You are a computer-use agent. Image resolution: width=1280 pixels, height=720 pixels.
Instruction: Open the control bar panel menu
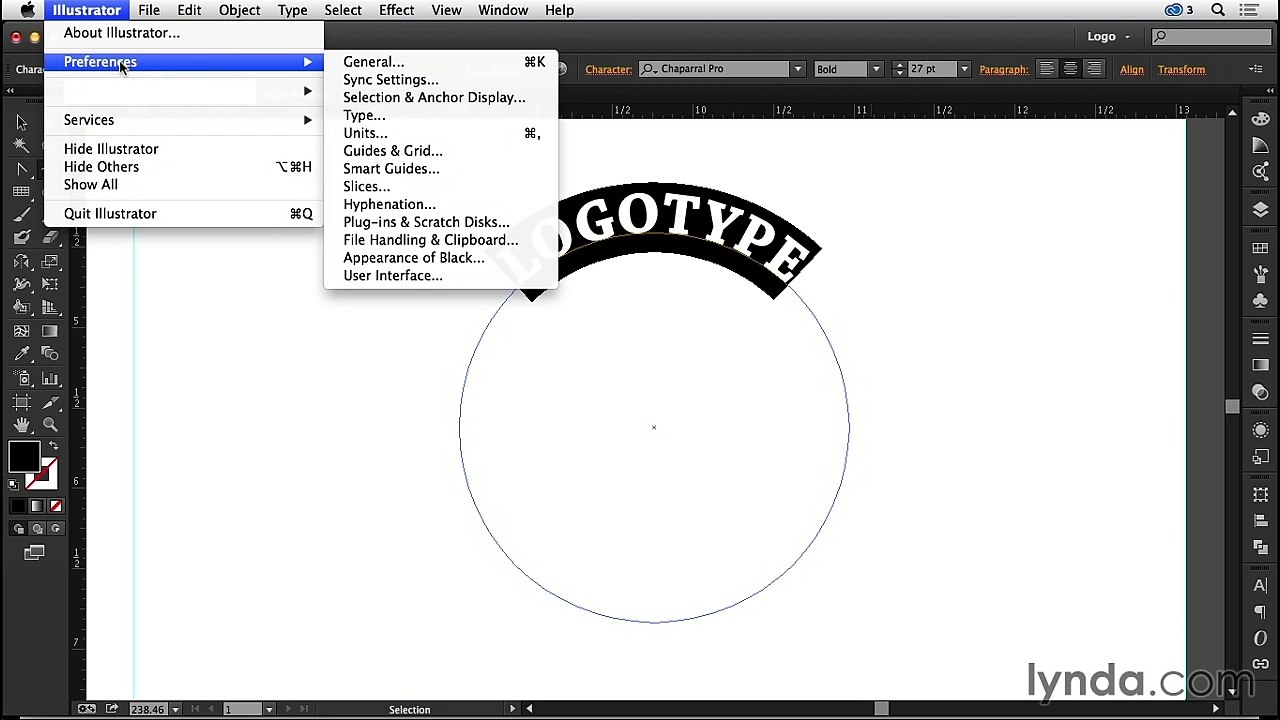[x=1255, y=69]
